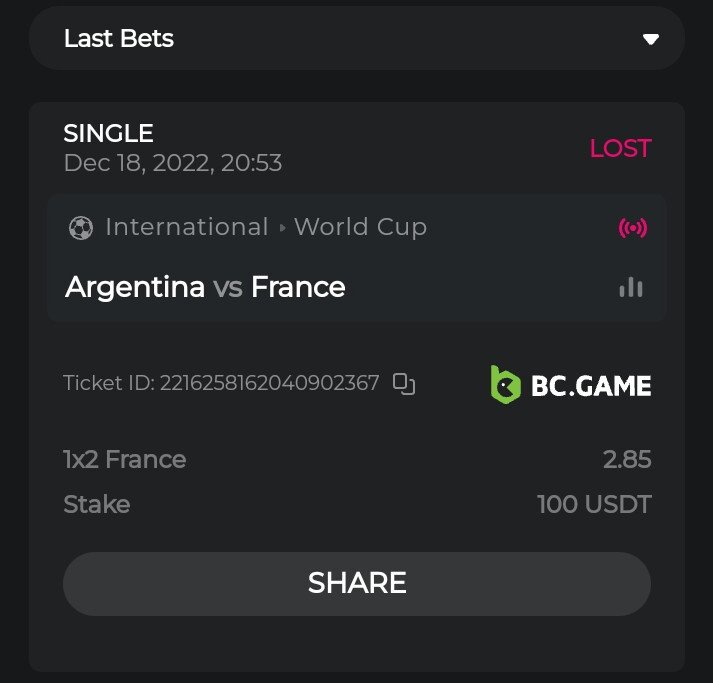Click the BC.GAME logo
Image resolution: width=713 pixels, height=683 pixels.
(x=571, y=385)
